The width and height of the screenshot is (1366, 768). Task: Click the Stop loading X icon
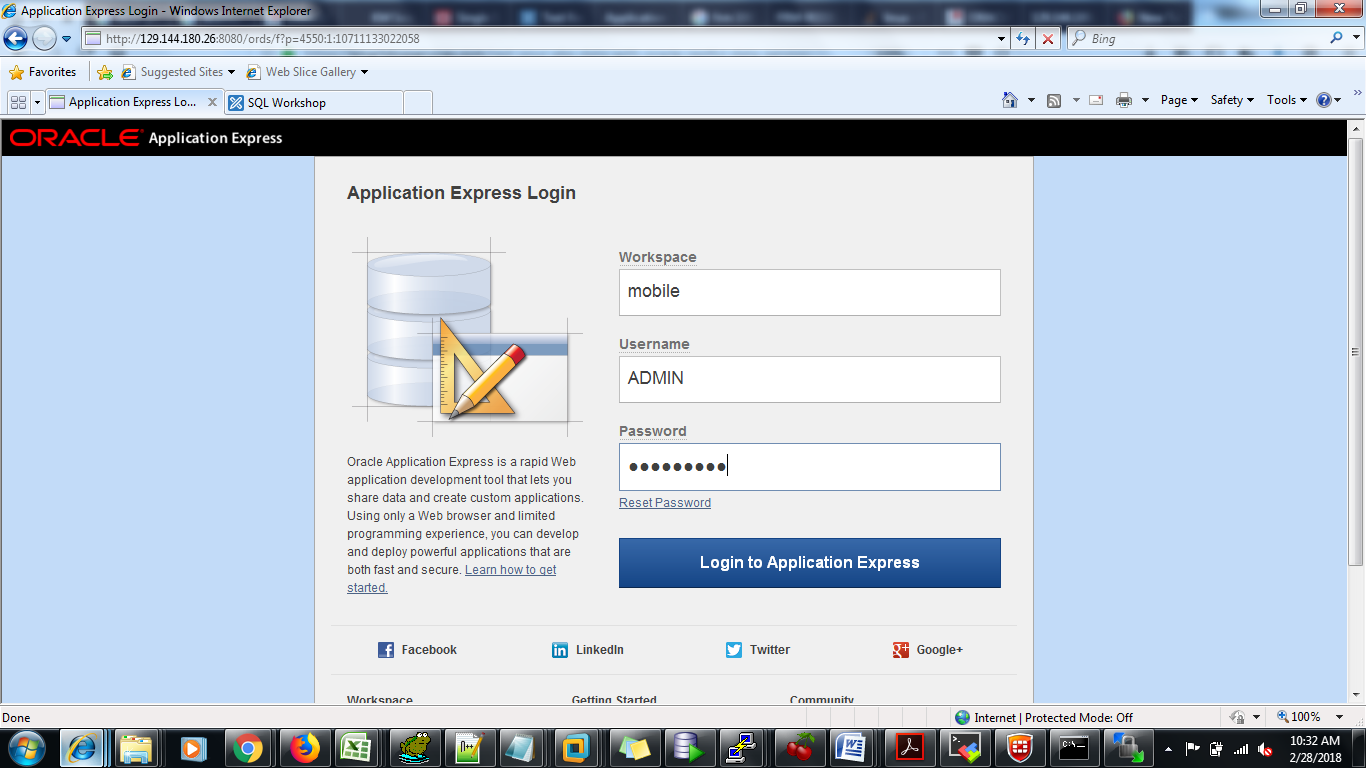pos(1047,39)
